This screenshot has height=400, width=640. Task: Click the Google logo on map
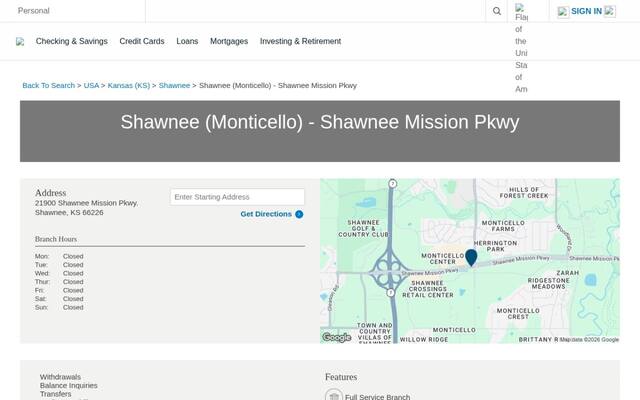[336, 337]
